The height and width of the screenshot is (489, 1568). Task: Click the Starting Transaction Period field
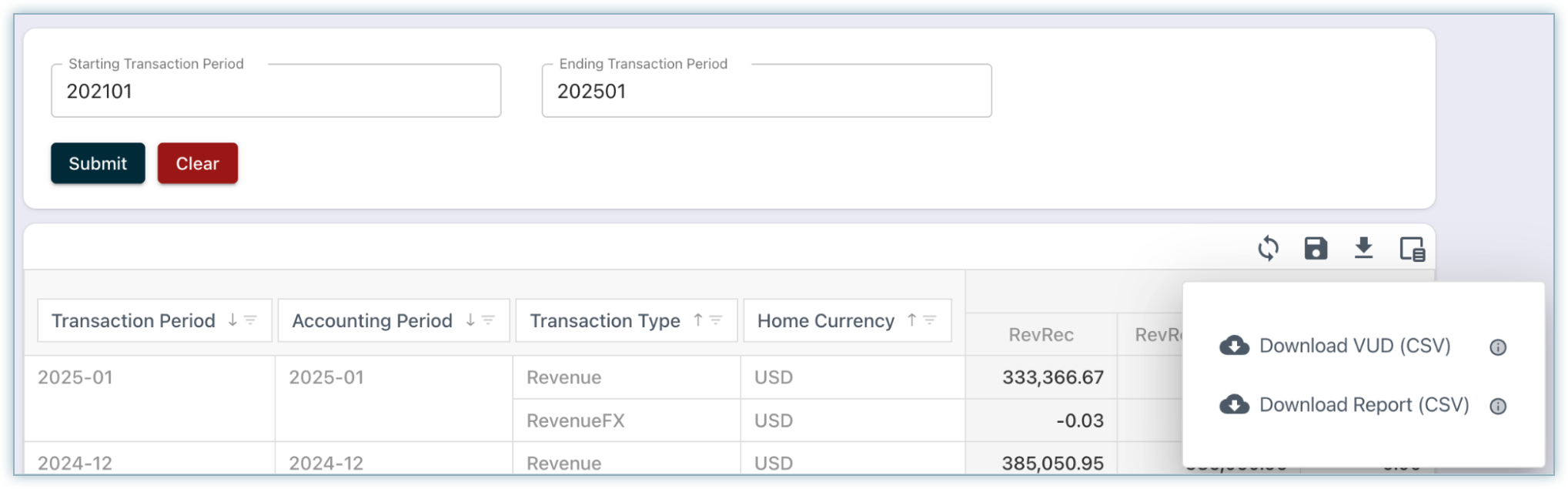[x=276, y=92]
